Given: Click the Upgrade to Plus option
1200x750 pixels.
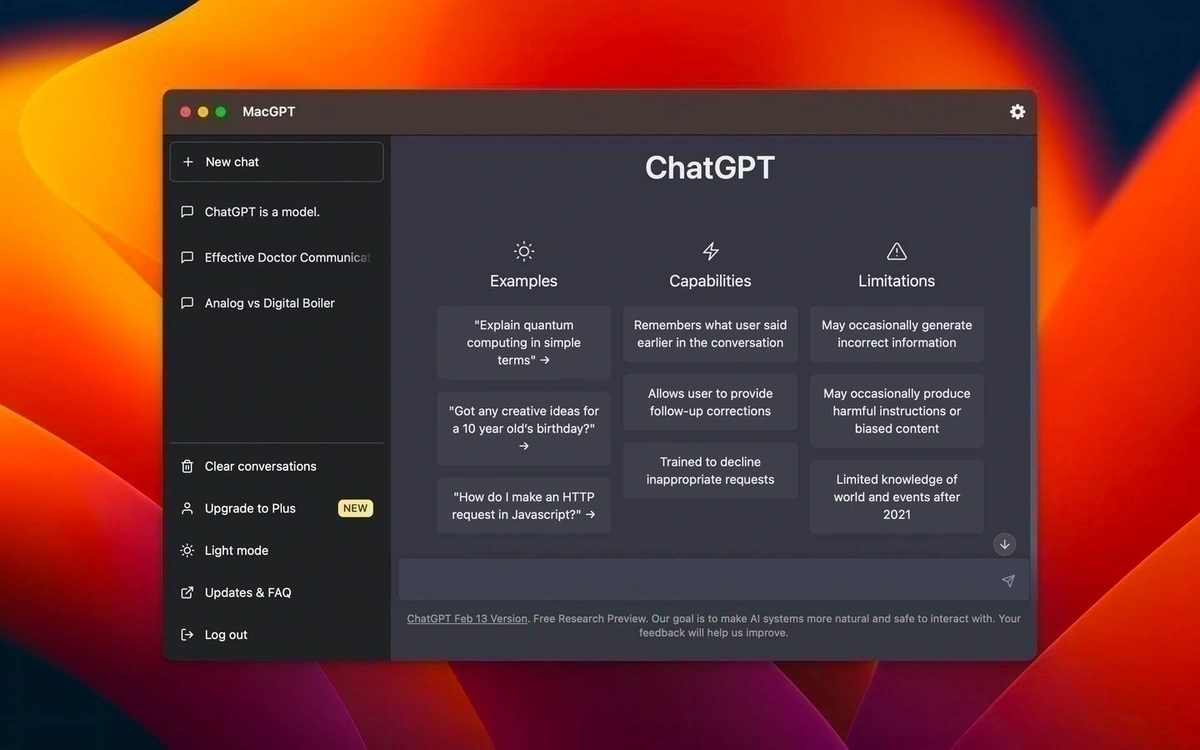Looking at the screenshot, I should pos(250,509).
